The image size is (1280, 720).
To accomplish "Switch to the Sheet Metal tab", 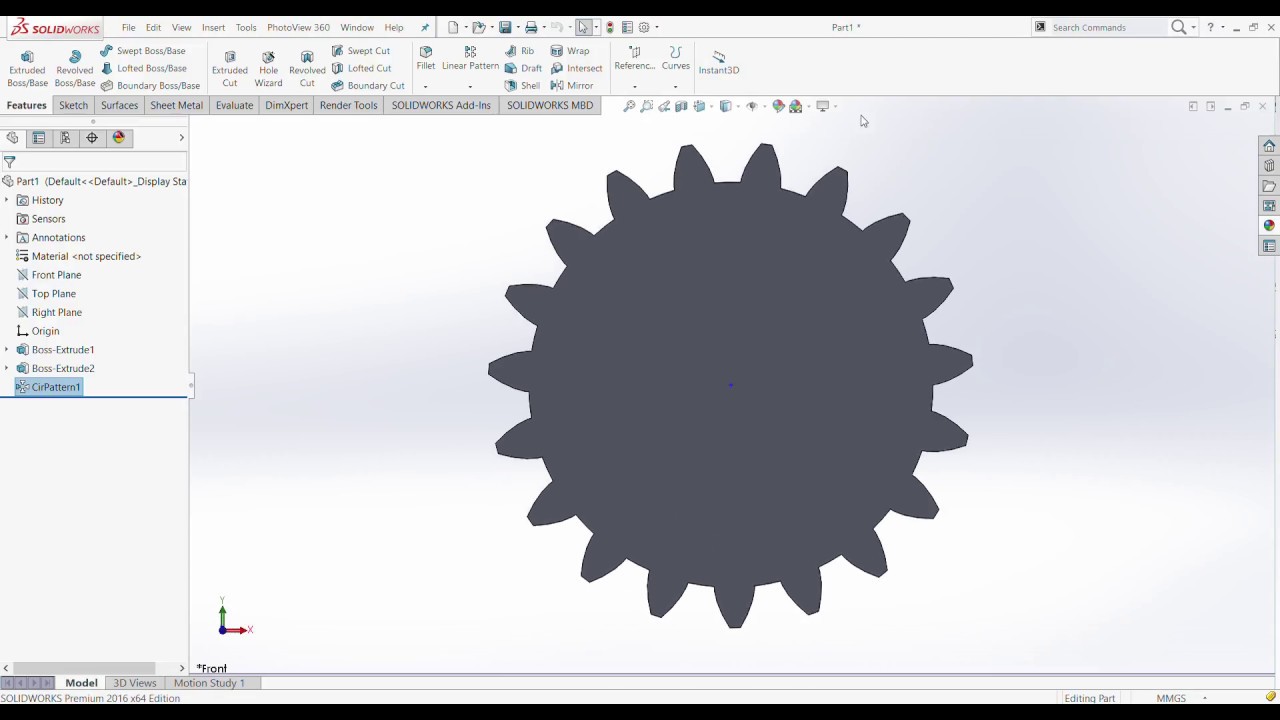I will 176,105.
